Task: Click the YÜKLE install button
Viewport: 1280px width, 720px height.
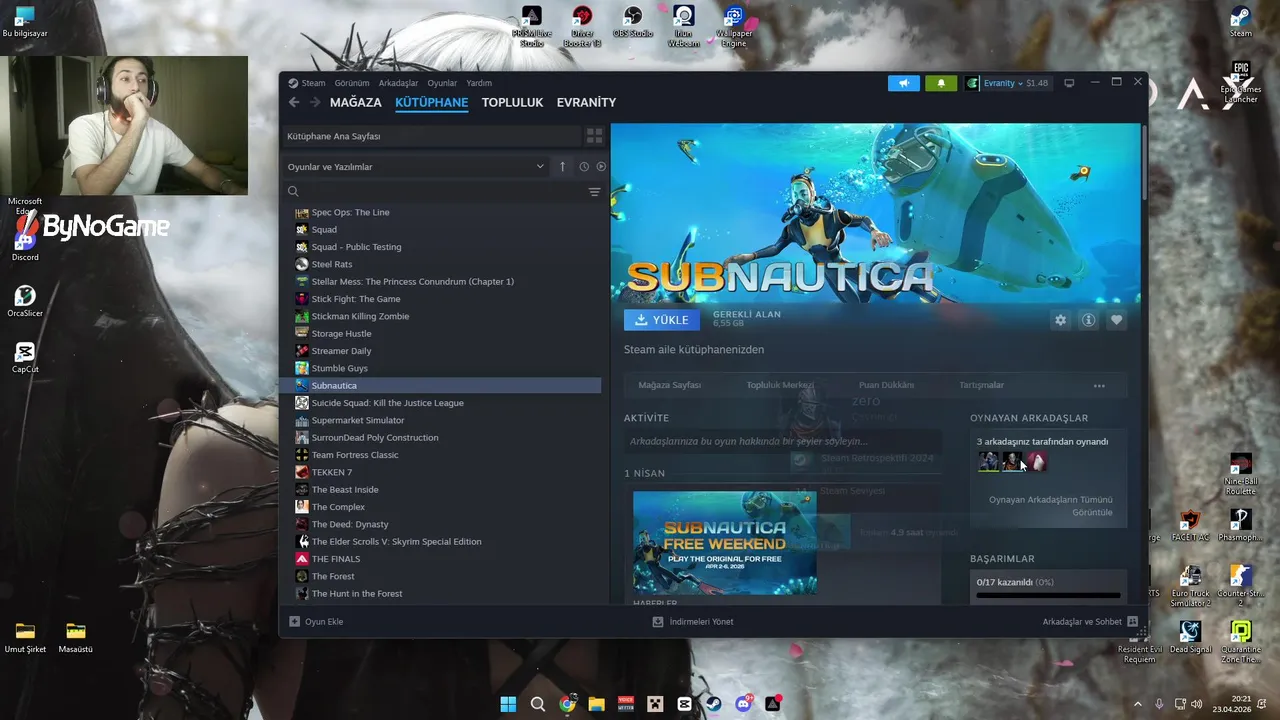Action: coord(662,320)
